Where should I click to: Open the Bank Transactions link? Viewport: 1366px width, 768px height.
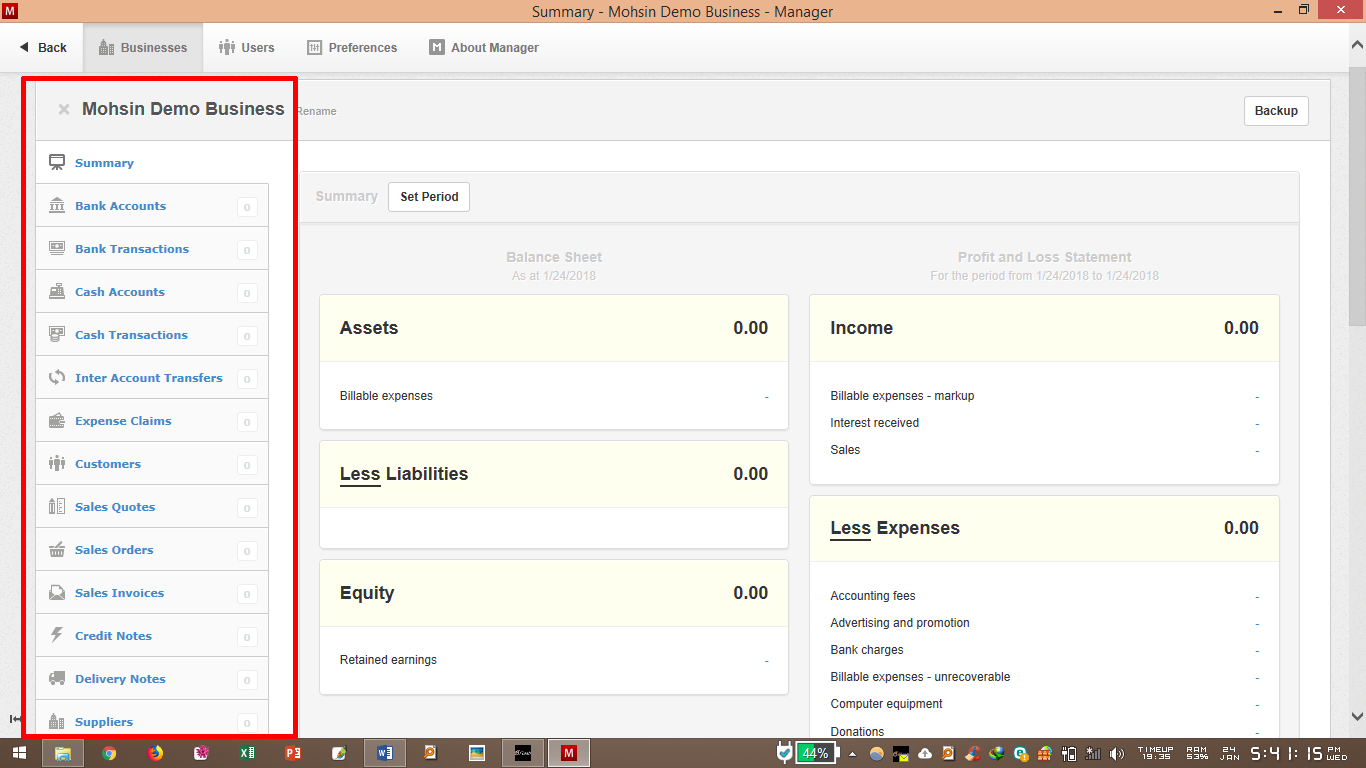coord(132,249)
